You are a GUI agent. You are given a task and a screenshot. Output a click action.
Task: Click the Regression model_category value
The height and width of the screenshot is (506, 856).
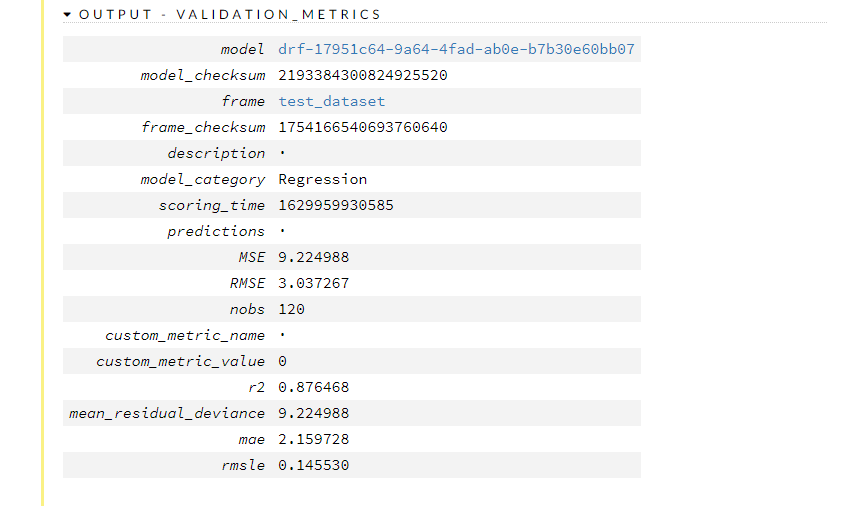click(x=322, y=179)
